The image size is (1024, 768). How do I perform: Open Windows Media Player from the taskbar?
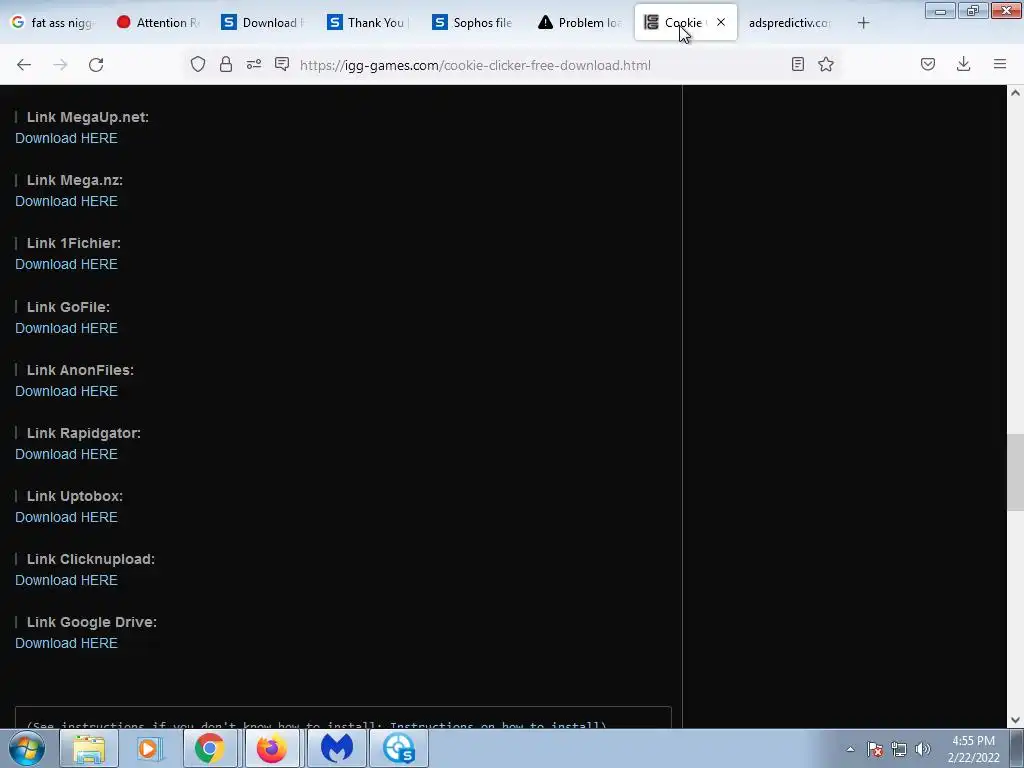click(150, 748)
